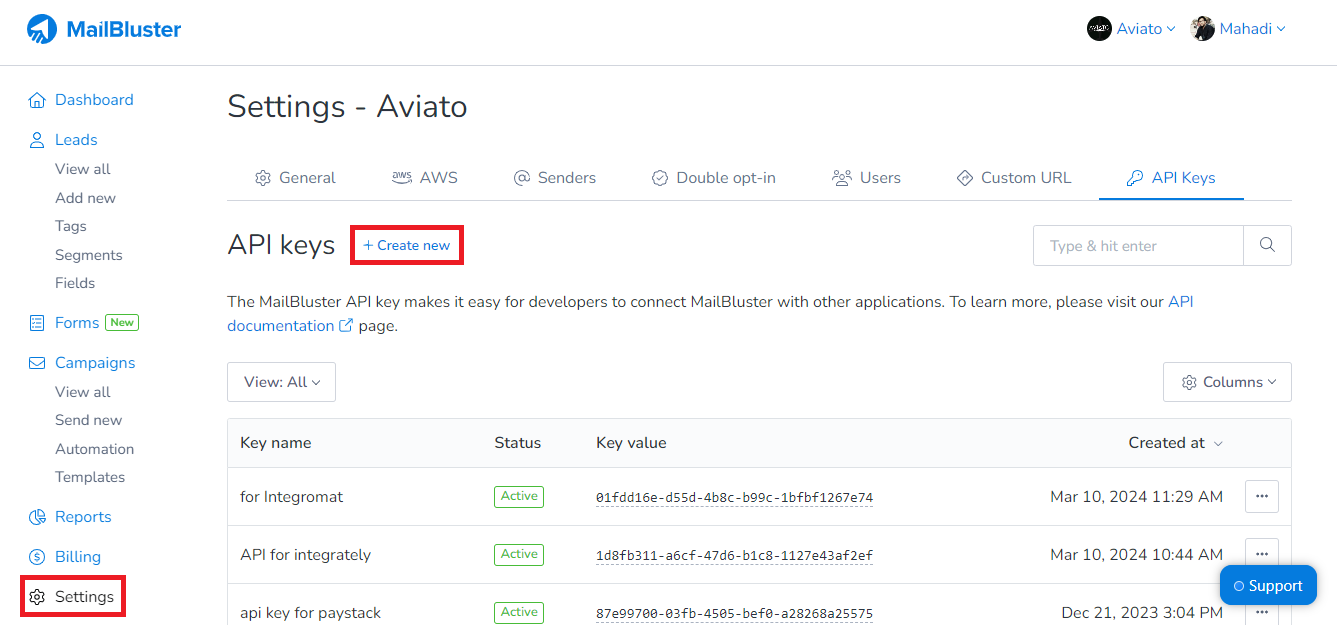Click the Type & hit enter search field
The width and height of the screenshot is (1337, 625).
(x=1138, y=245)
